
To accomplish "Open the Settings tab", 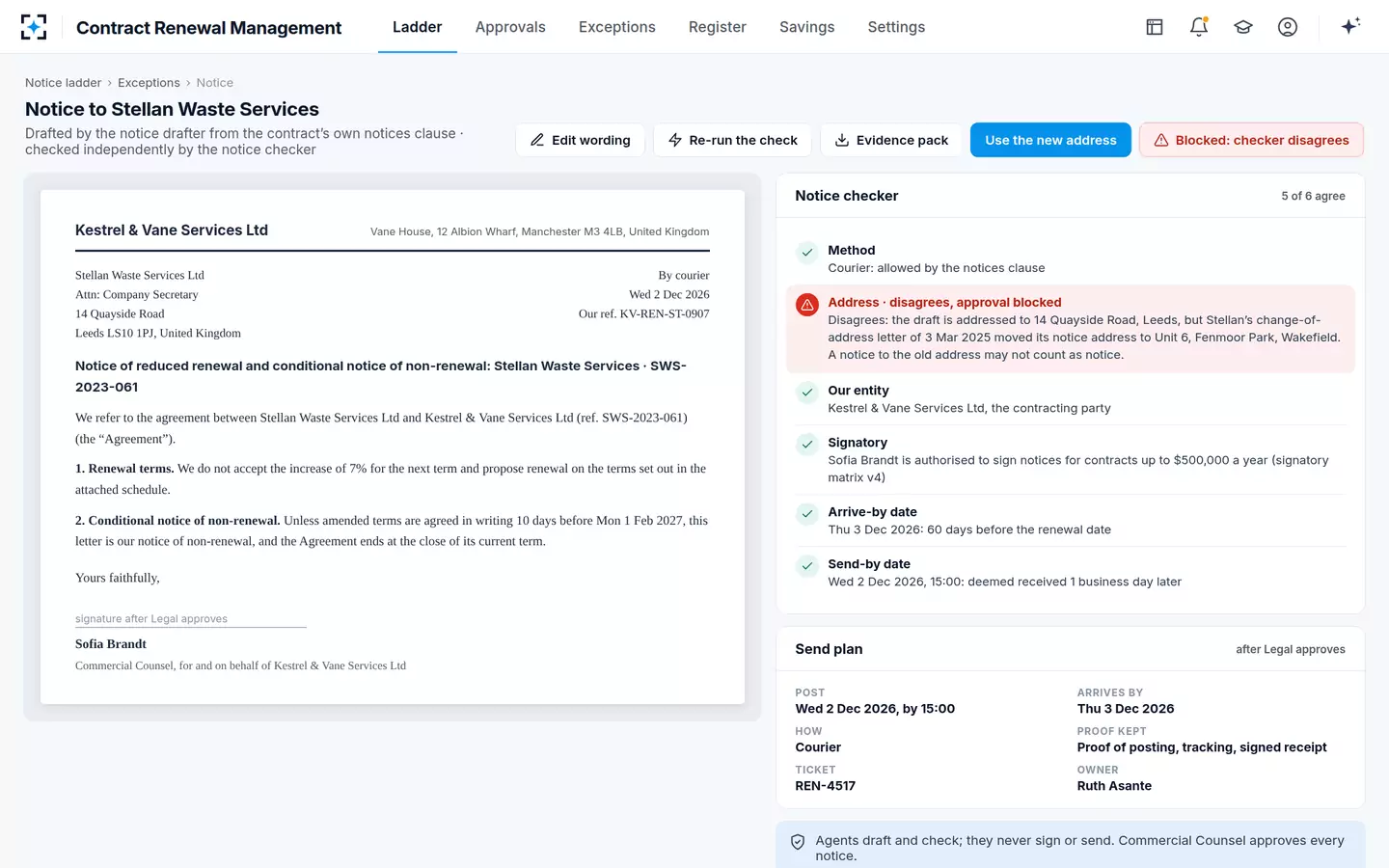I will [x=896, y=27].
